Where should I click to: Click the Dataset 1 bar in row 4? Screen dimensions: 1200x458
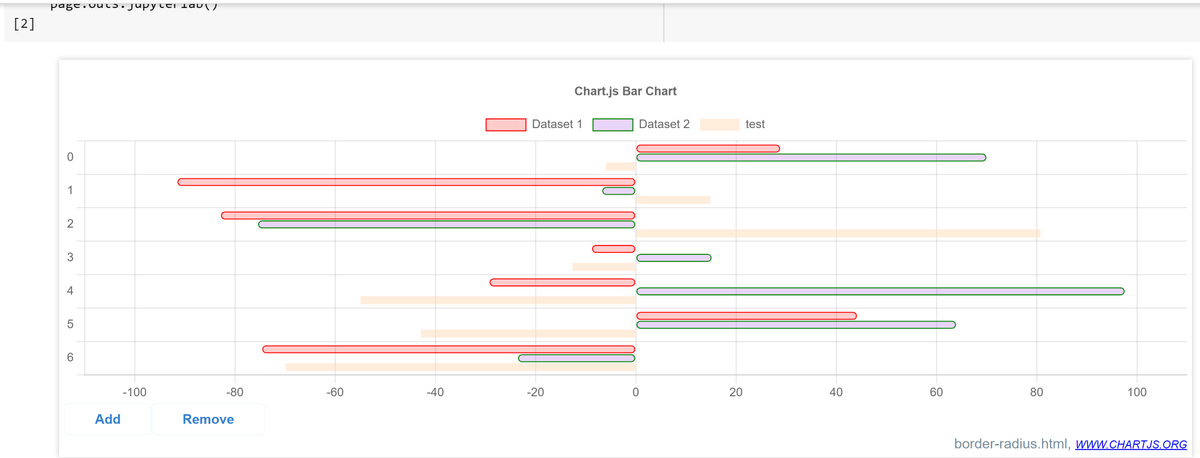coord(563,282)
